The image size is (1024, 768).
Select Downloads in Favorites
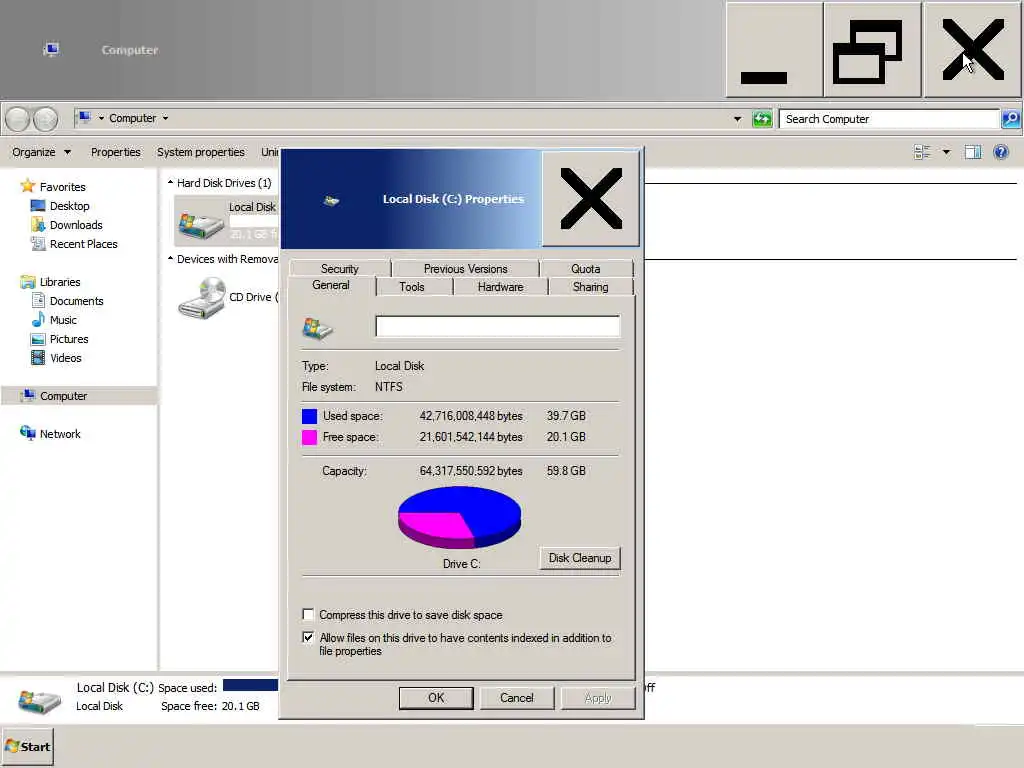(x=76, y=225)
